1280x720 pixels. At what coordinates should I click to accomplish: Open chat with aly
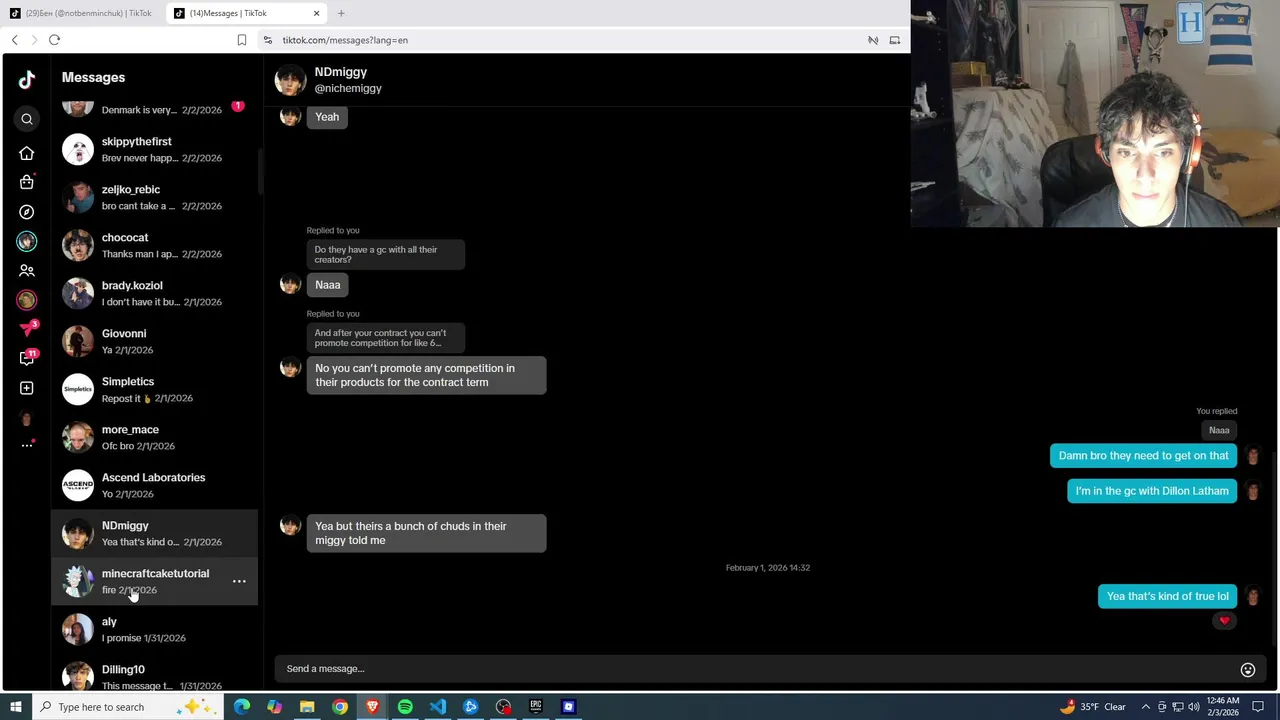click(x=155, y=630)
